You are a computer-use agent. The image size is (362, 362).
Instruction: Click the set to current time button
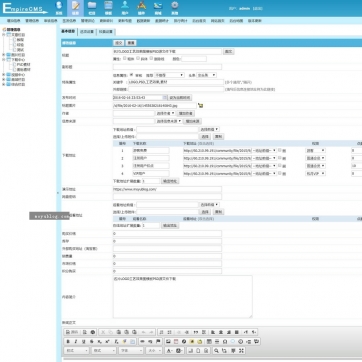pyautogui.click(x=180, y=98)
